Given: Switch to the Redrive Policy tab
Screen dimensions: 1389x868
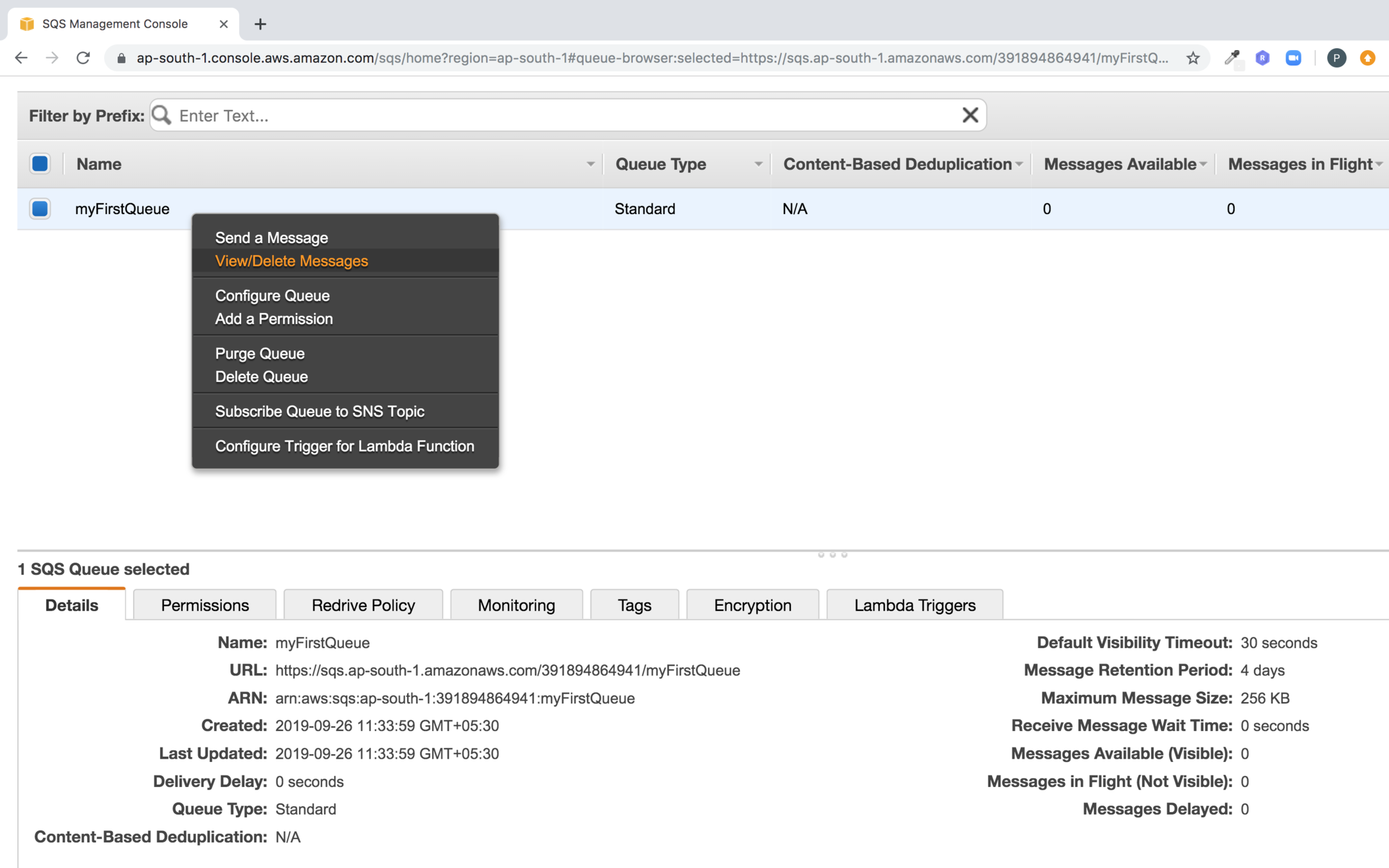Looking at the screenshot, I should [x=363, y=605].
